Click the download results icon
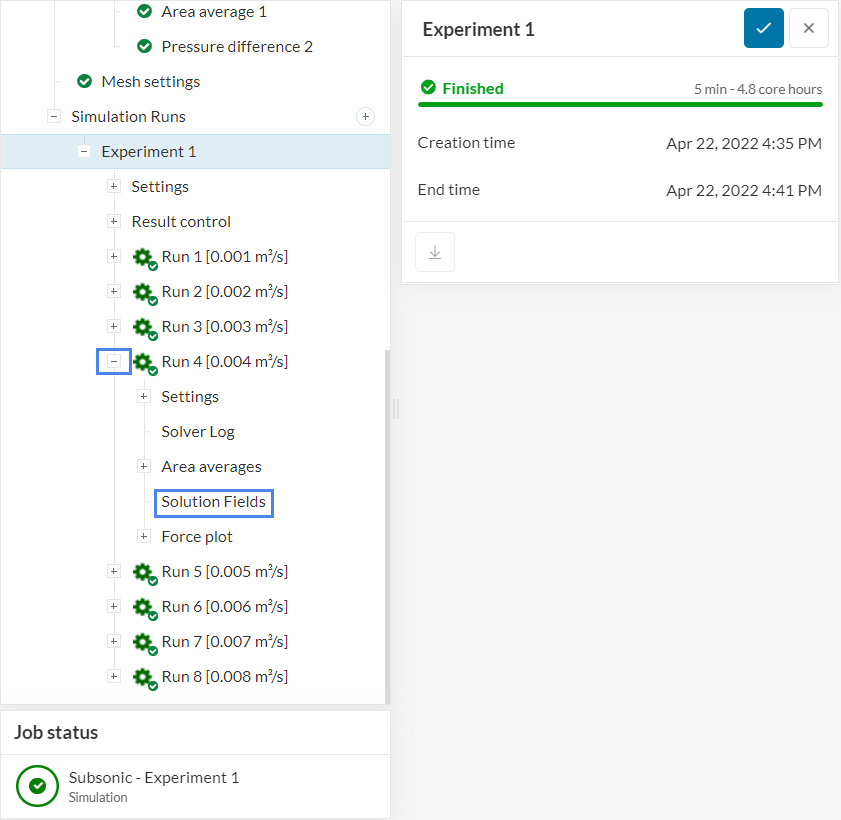This screenshot has height=820, width=841. (x=435, y=252)
